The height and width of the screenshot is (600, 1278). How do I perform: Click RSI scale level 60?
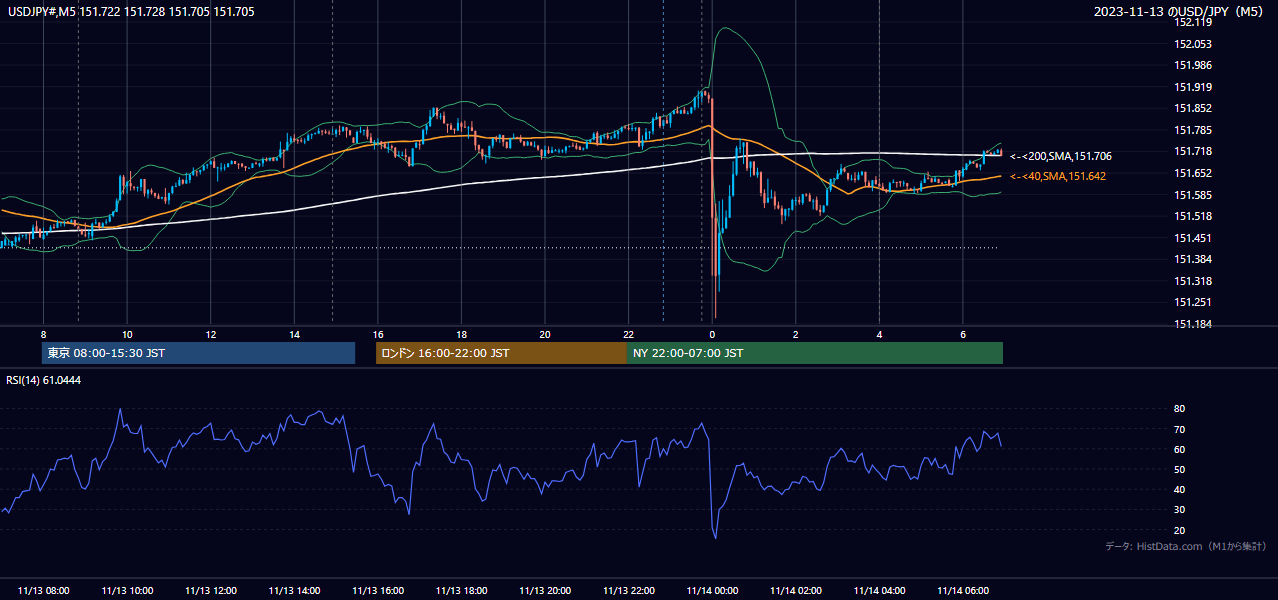[x=1179, y=449]
